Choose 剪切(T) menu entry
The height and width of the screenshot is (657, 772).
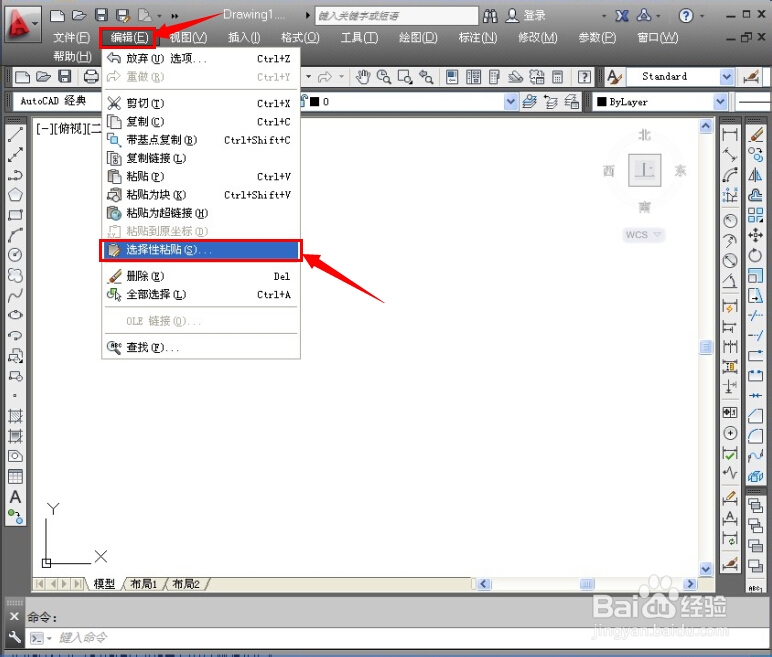tap(201, 103)
